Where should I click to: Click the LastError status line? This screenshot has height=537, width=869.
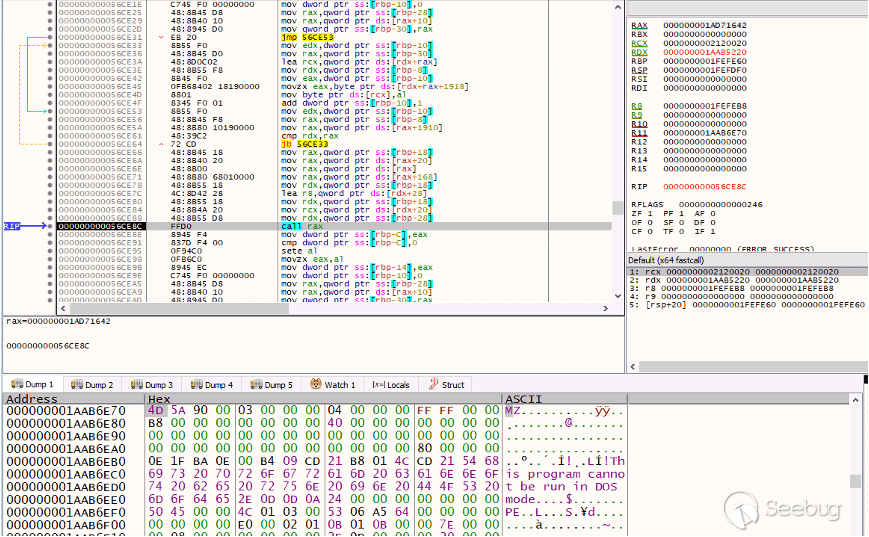pyautogui.click(x=722, y=249)
